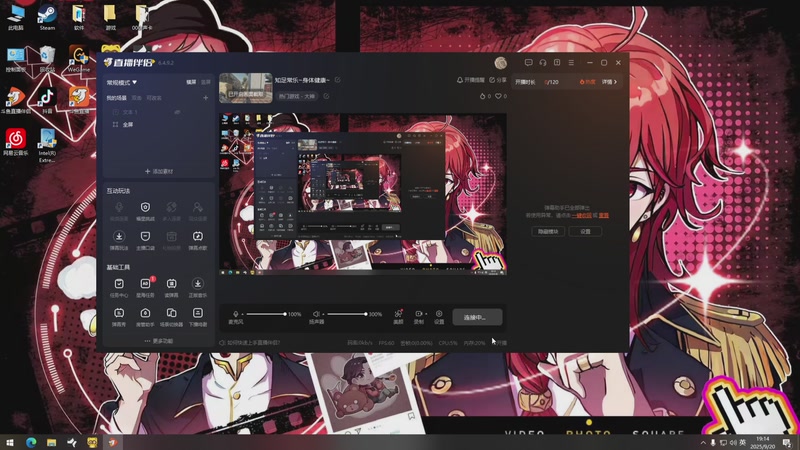This screenshot has width=800, height=450.
Task: Click the 热门游戏 - 大神 category tag
Action: (x=296, y=96)
